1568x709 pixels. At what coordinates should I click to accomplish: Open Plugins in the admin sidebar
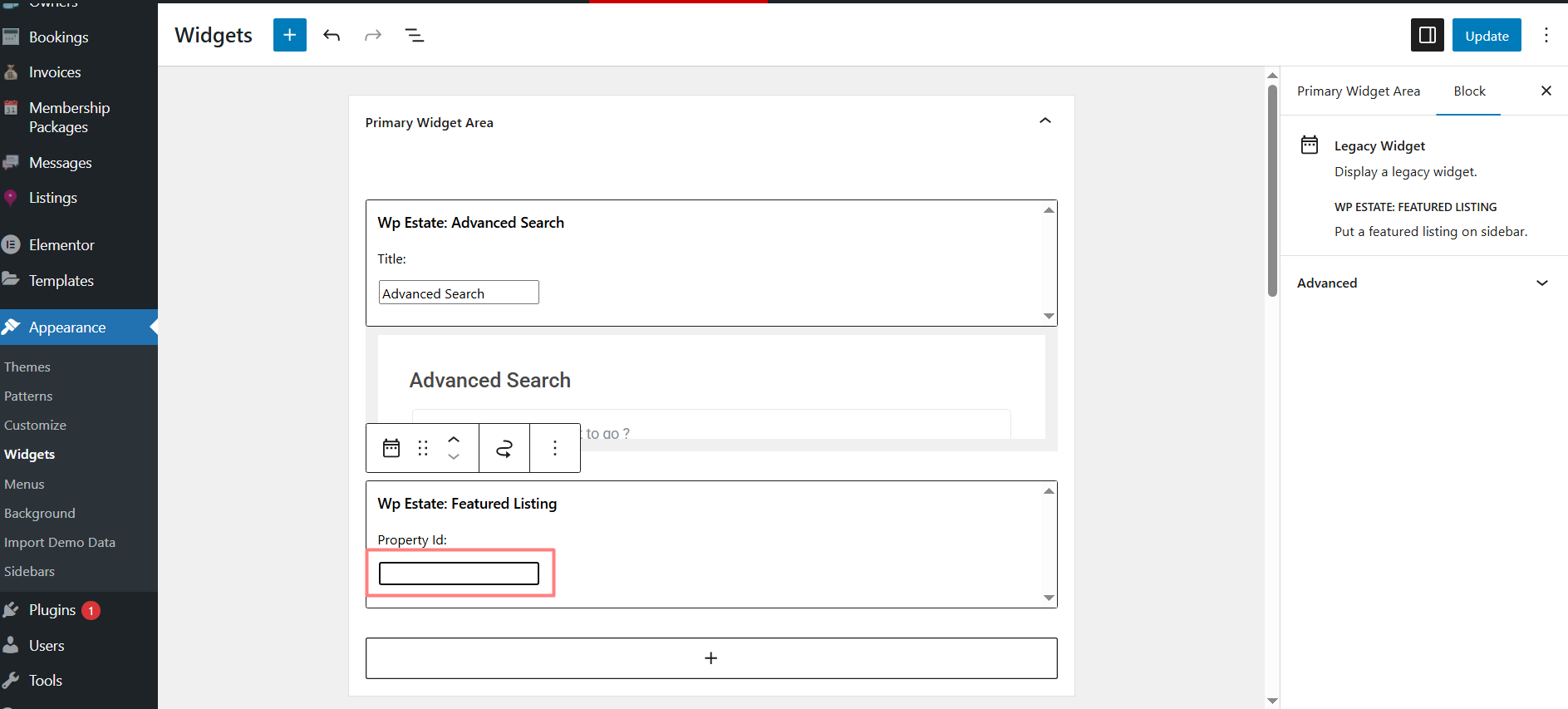point(52,610)
